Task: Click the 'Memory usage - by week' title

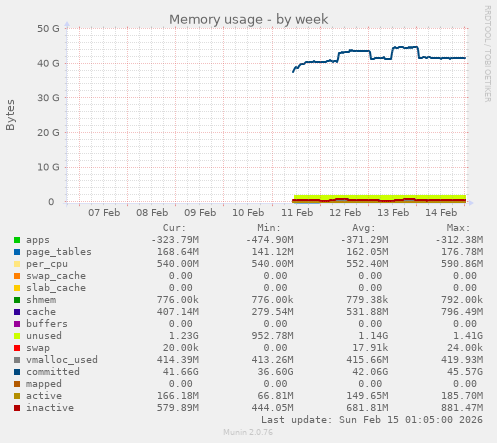Action: [248, 19]
